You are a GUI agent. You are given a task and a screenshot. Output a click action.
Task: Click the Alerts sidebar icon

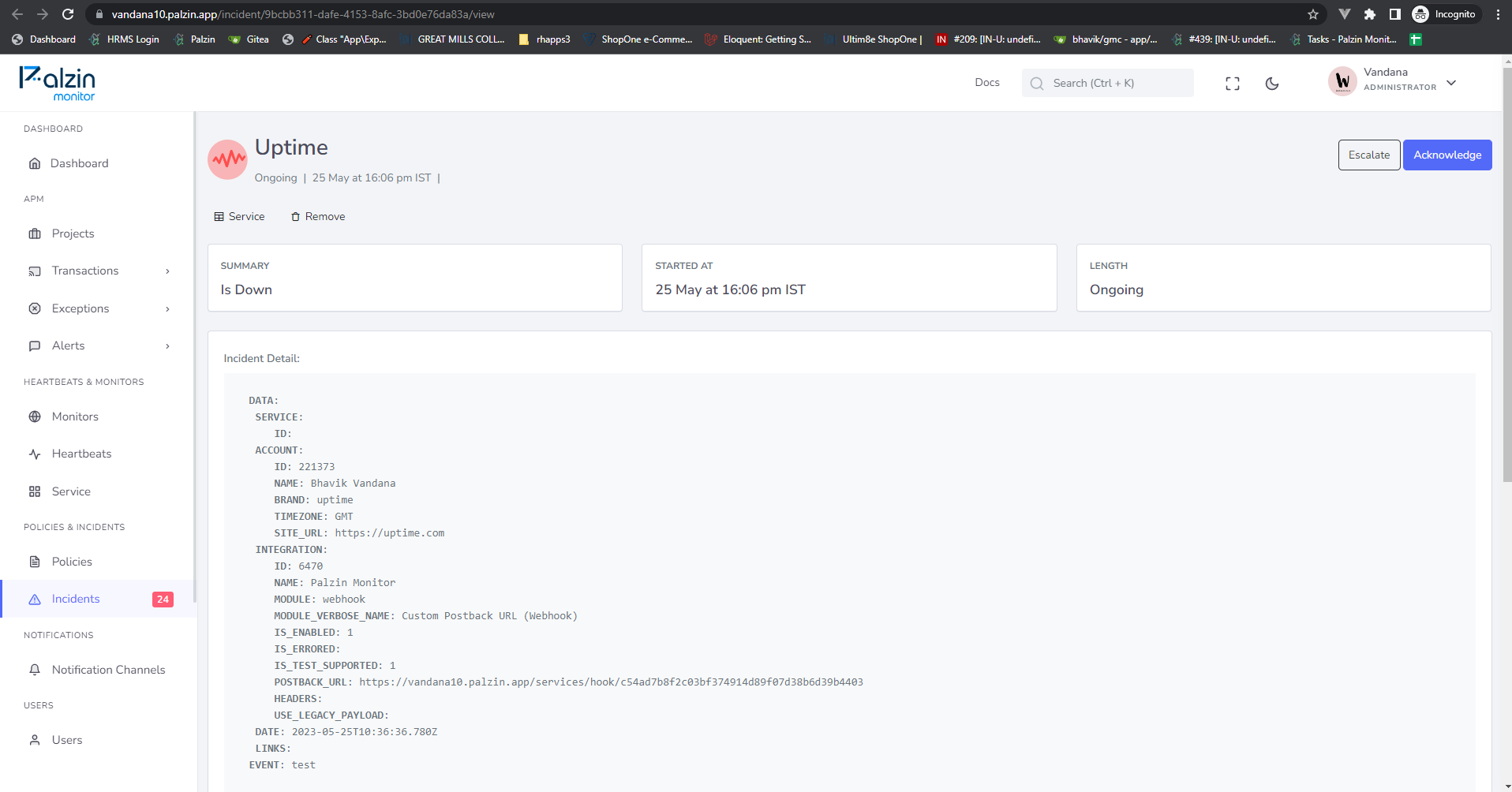click(35, 346)
